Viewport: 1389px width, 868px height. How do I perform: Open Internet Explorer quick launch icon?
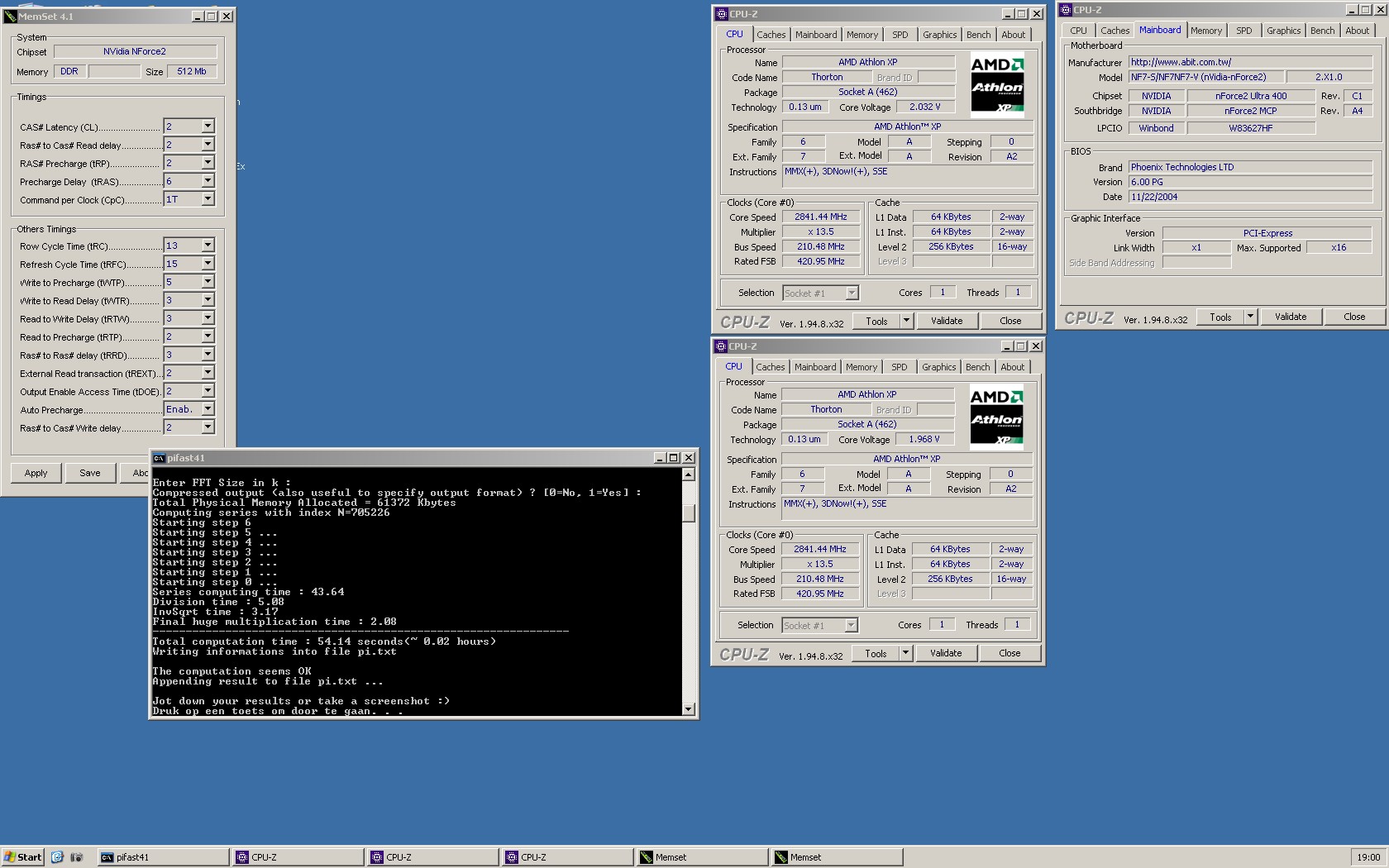(x=57, y=857)
